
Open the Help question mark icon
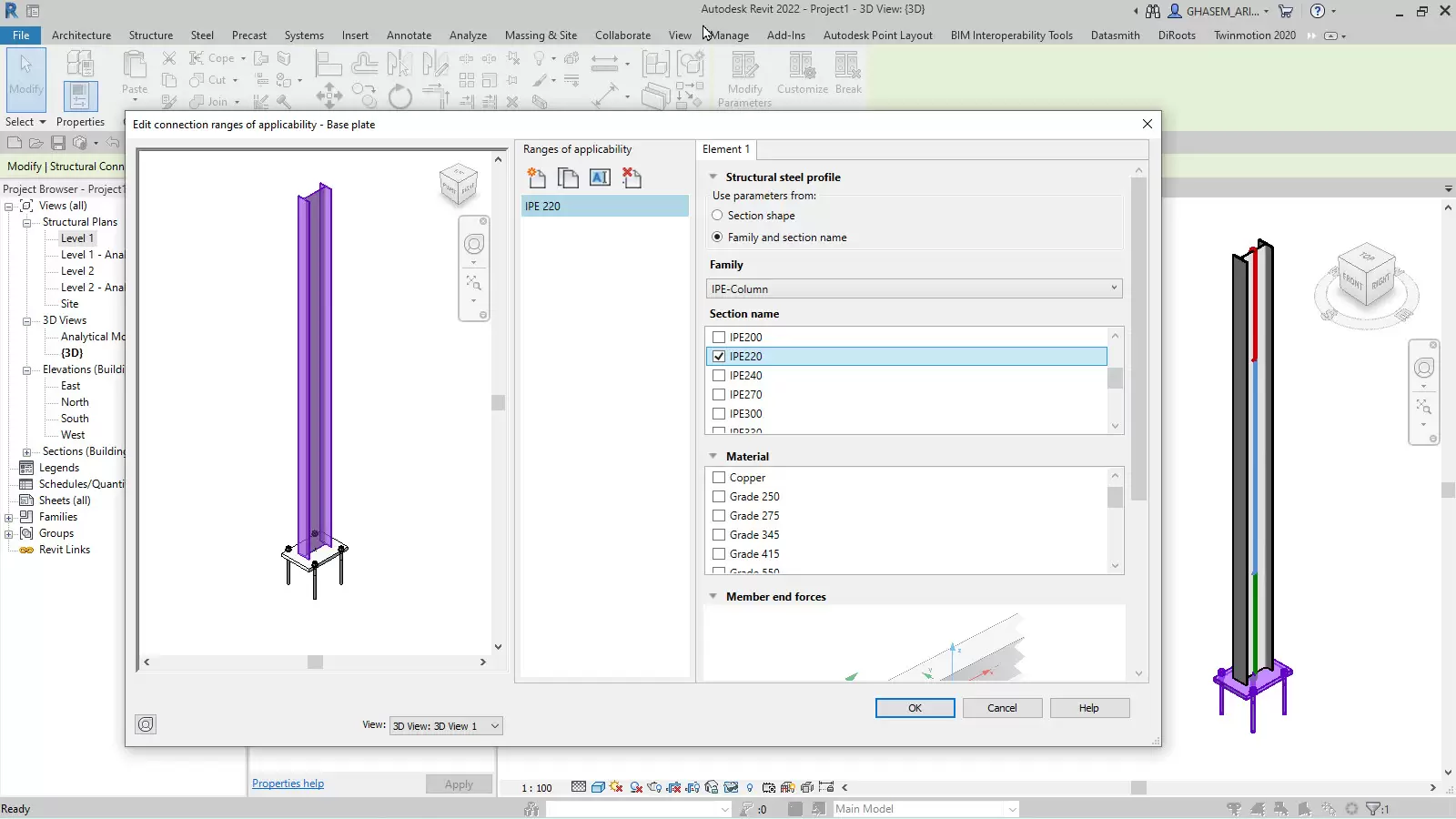[1317, 12]
